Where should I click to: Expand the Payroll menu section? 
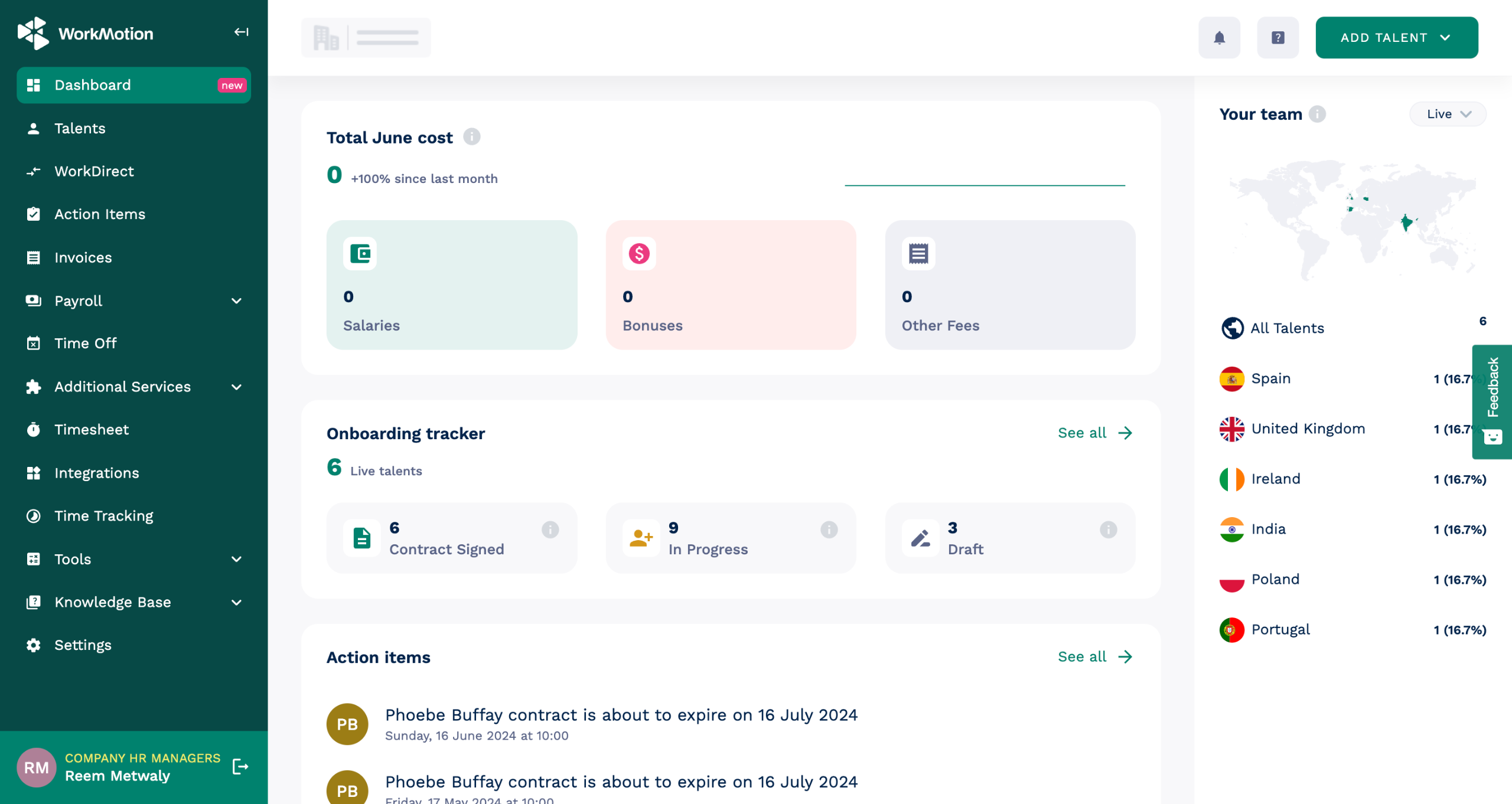236,301
